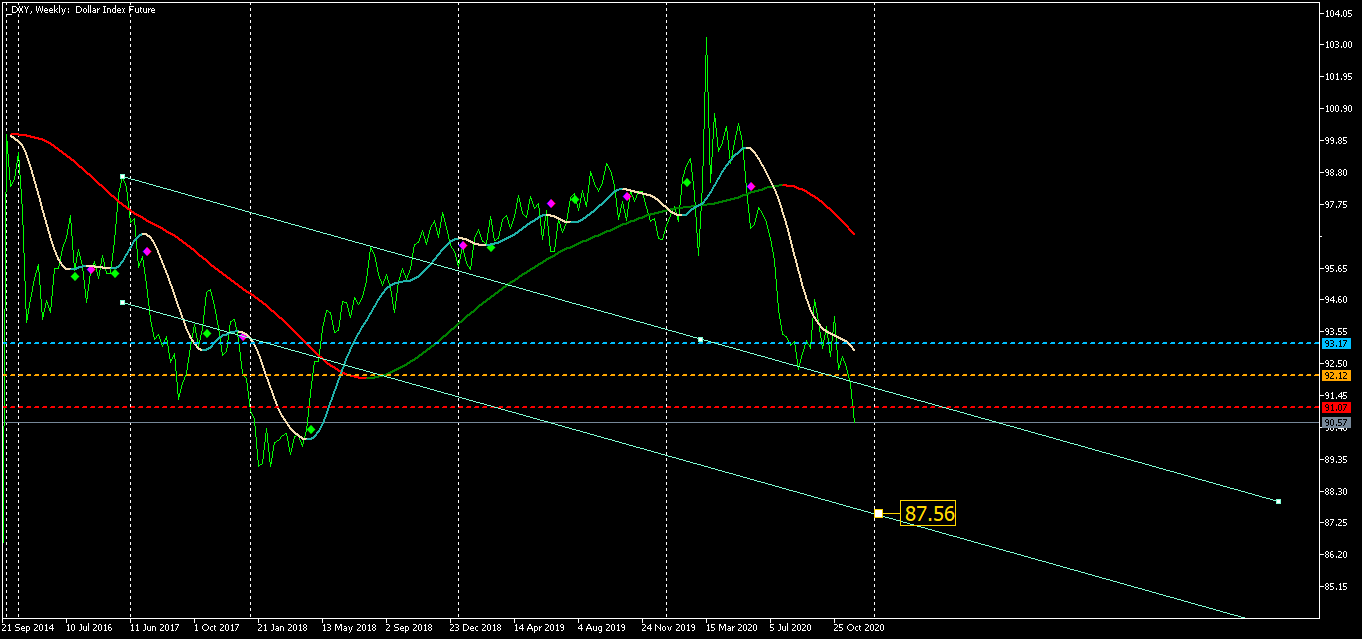The height and width of the screenshot is (639, 1362).
Task: Click the 101.95 price axis label
Action: click(x=1338, y=77)
